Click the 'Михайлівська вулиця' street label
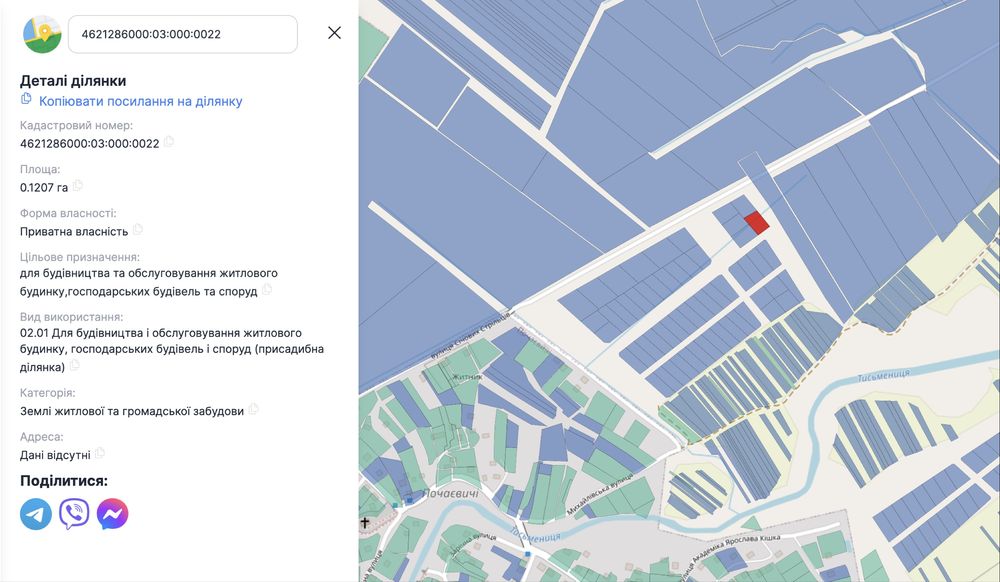The image size is (1000, 582). 599,493
